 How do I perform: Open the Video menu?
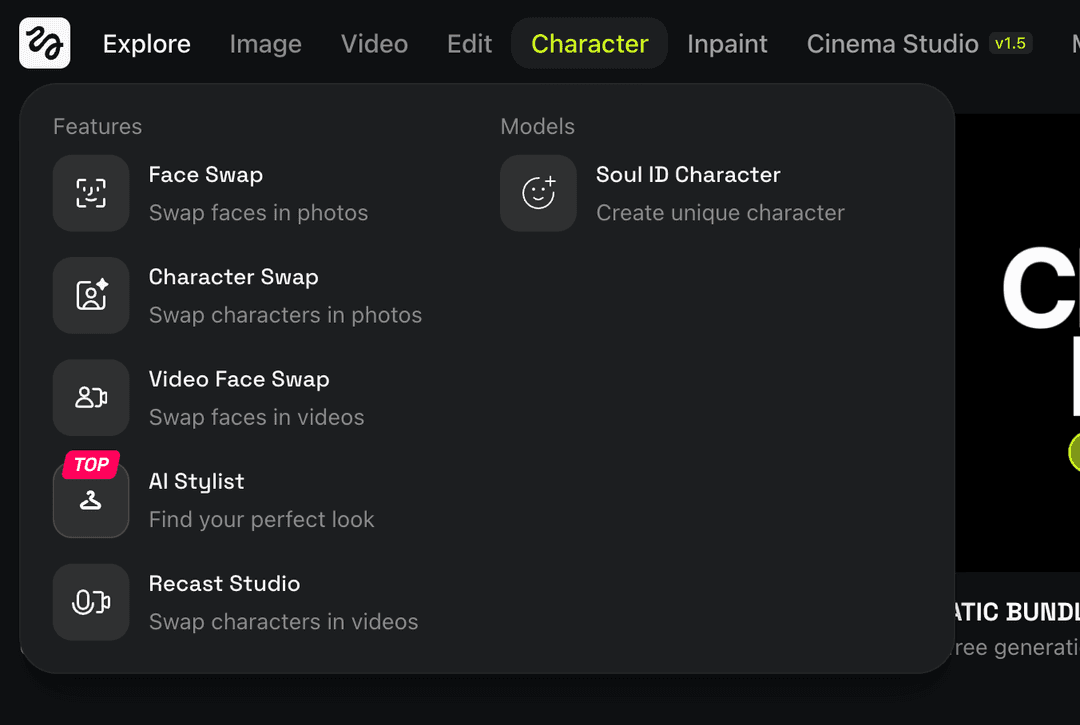tap(374, 43)
